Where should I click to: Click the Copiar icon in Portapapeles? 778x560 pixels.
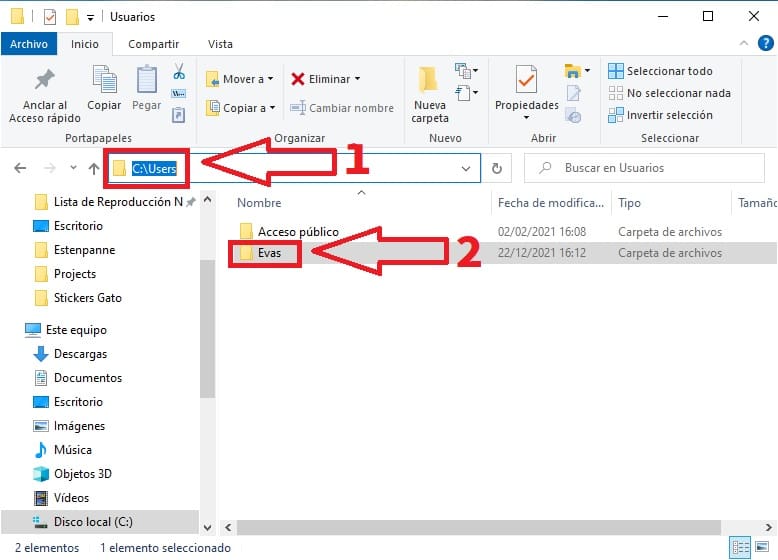[104, 79]
